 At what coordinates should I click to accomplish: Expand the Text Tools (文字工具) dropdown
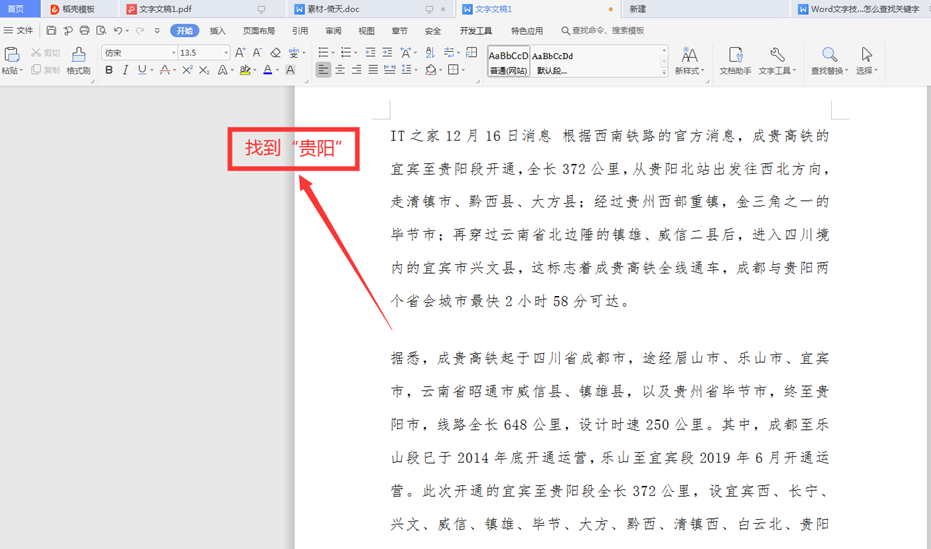(794, 71)
